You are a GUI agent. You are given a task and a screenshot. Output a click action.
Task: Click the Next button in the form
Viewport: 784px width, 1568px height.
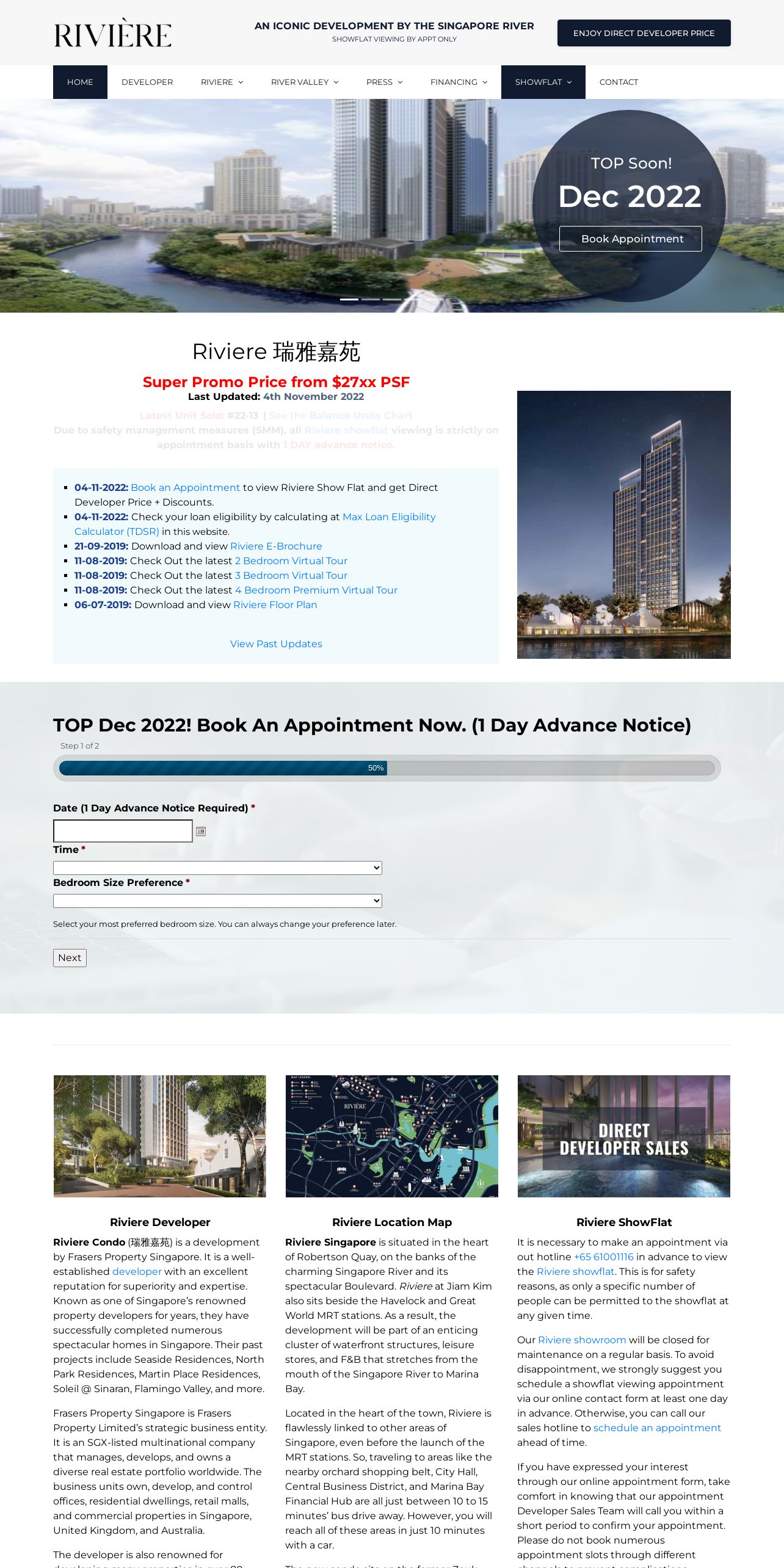[x=70, y=957]
